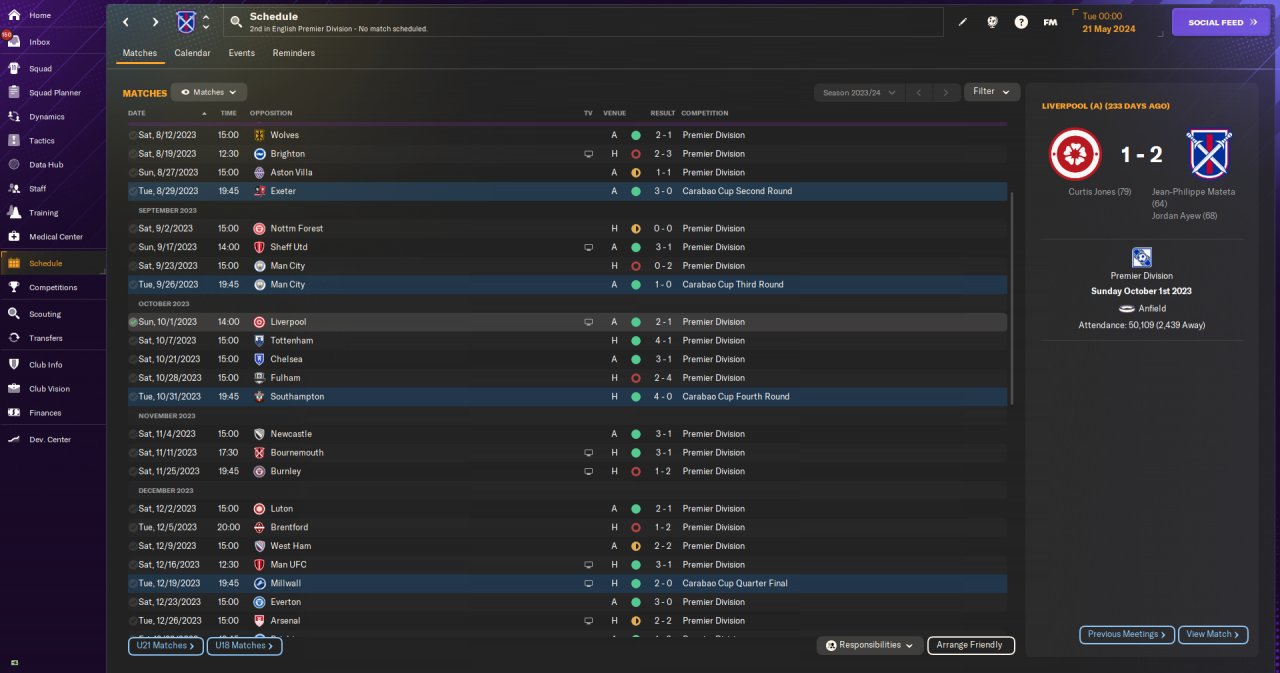This screenshot has width=1280, height=673.
Task: Click the orange result dot for Aston Villa
Action: click(x=636, y=172)
